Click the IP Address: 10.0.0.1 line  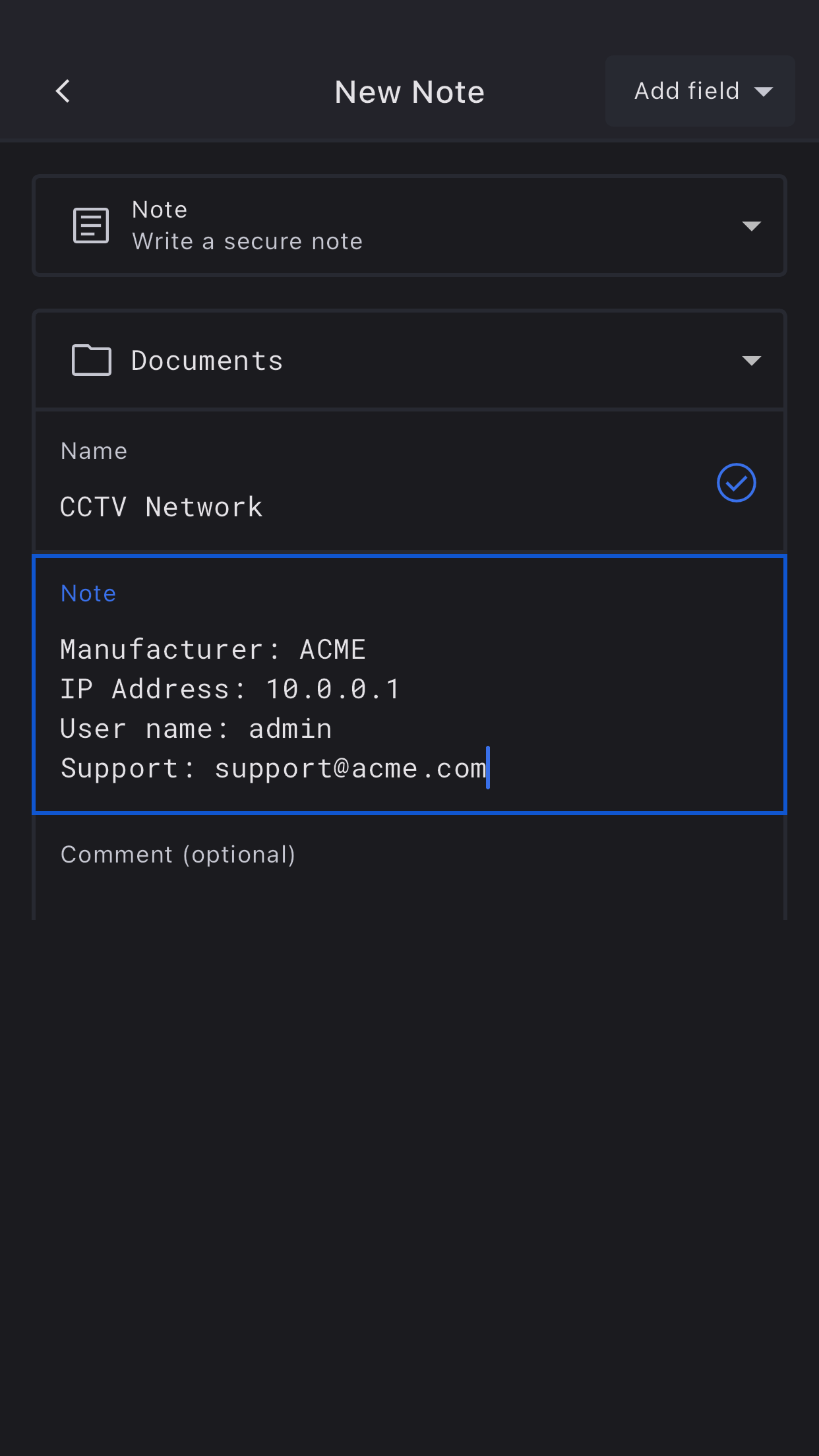click(229, 689)
